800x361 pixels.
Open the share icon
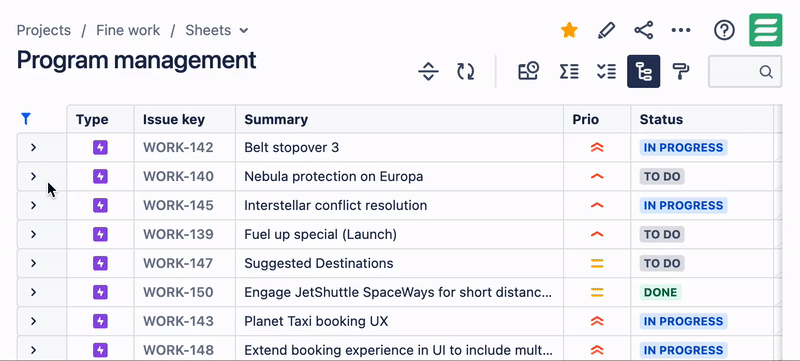644,31
